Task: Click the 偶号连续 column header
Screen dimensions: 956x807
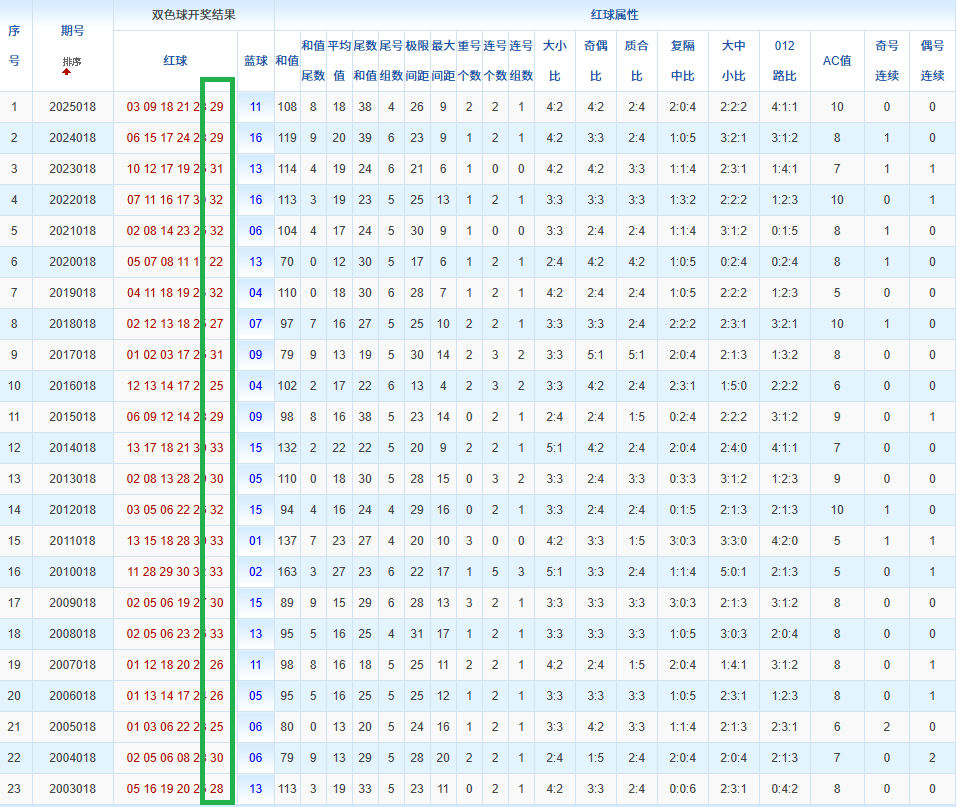Action: (x=932, y=61)
